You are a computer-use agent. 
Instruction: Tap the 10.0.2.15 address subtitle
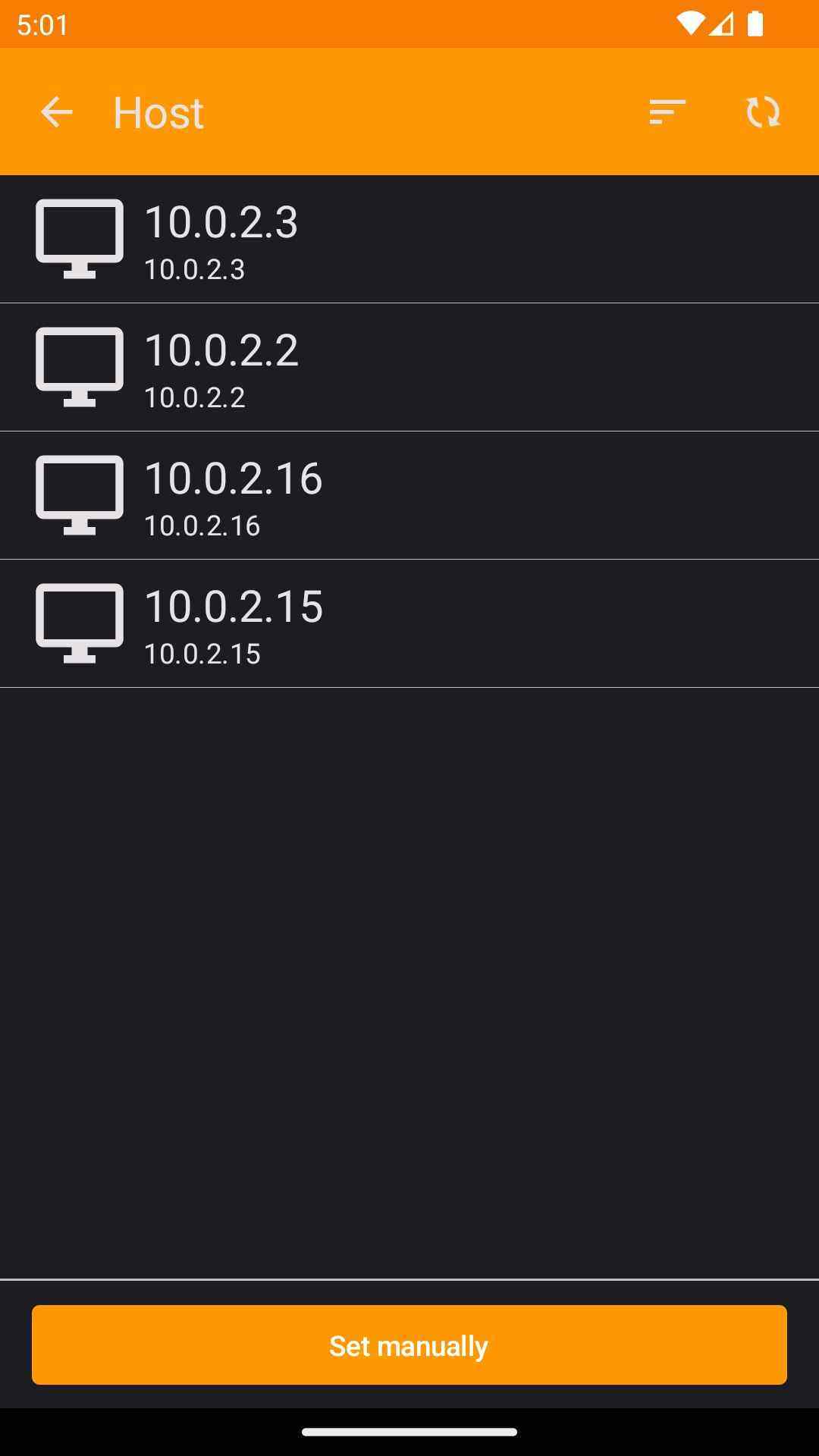pyautogui.click(x=202, y=654)
